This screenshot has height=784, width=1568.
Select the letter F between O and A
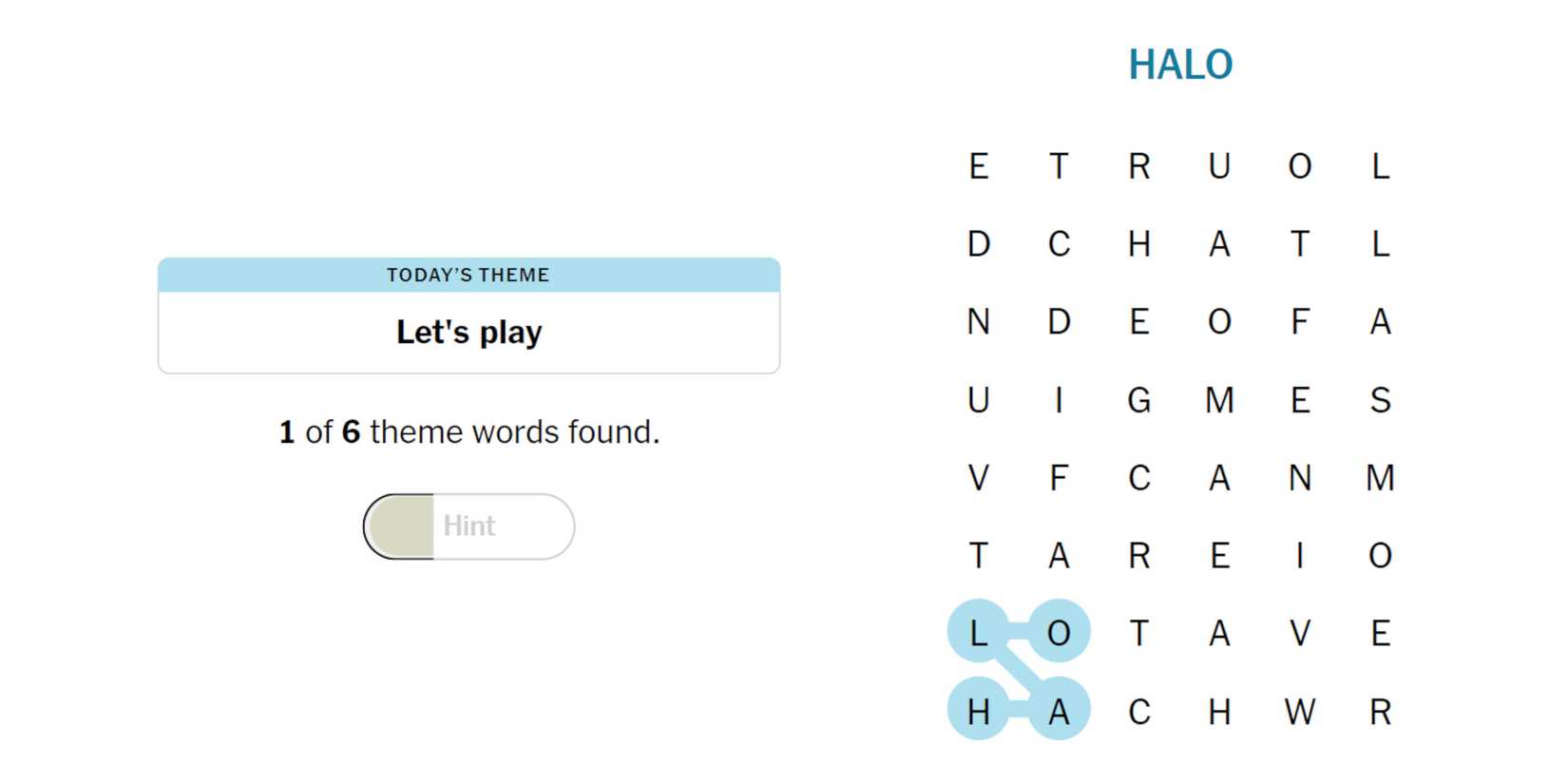click(x=1299, y=322)
